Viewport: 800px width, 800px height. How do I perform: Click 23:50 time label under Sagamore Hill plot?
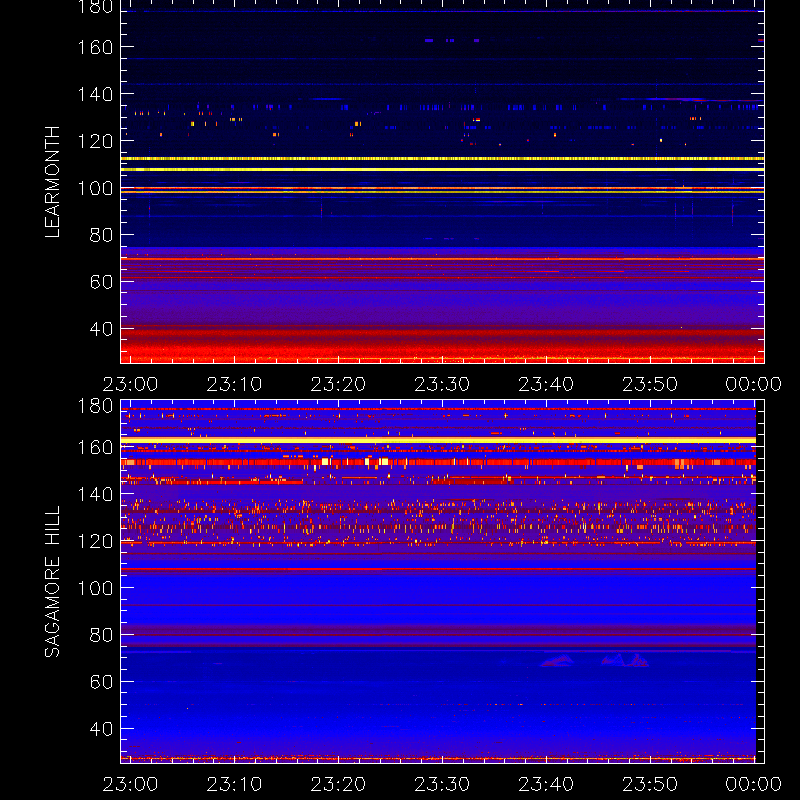tap(650, 784)
